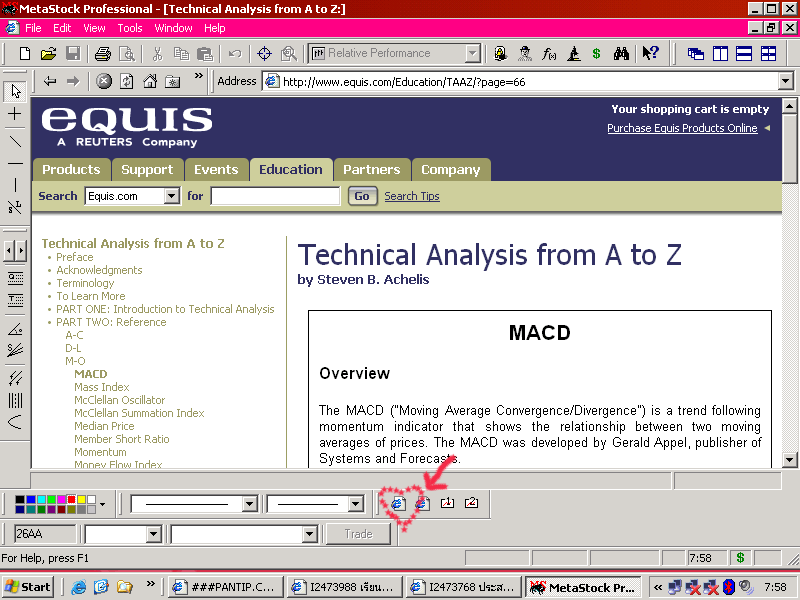Viewport: 800px width, 600px height.
Task: Switch to ###PANTIP.C... taskbar window
Action: point(226,587)
